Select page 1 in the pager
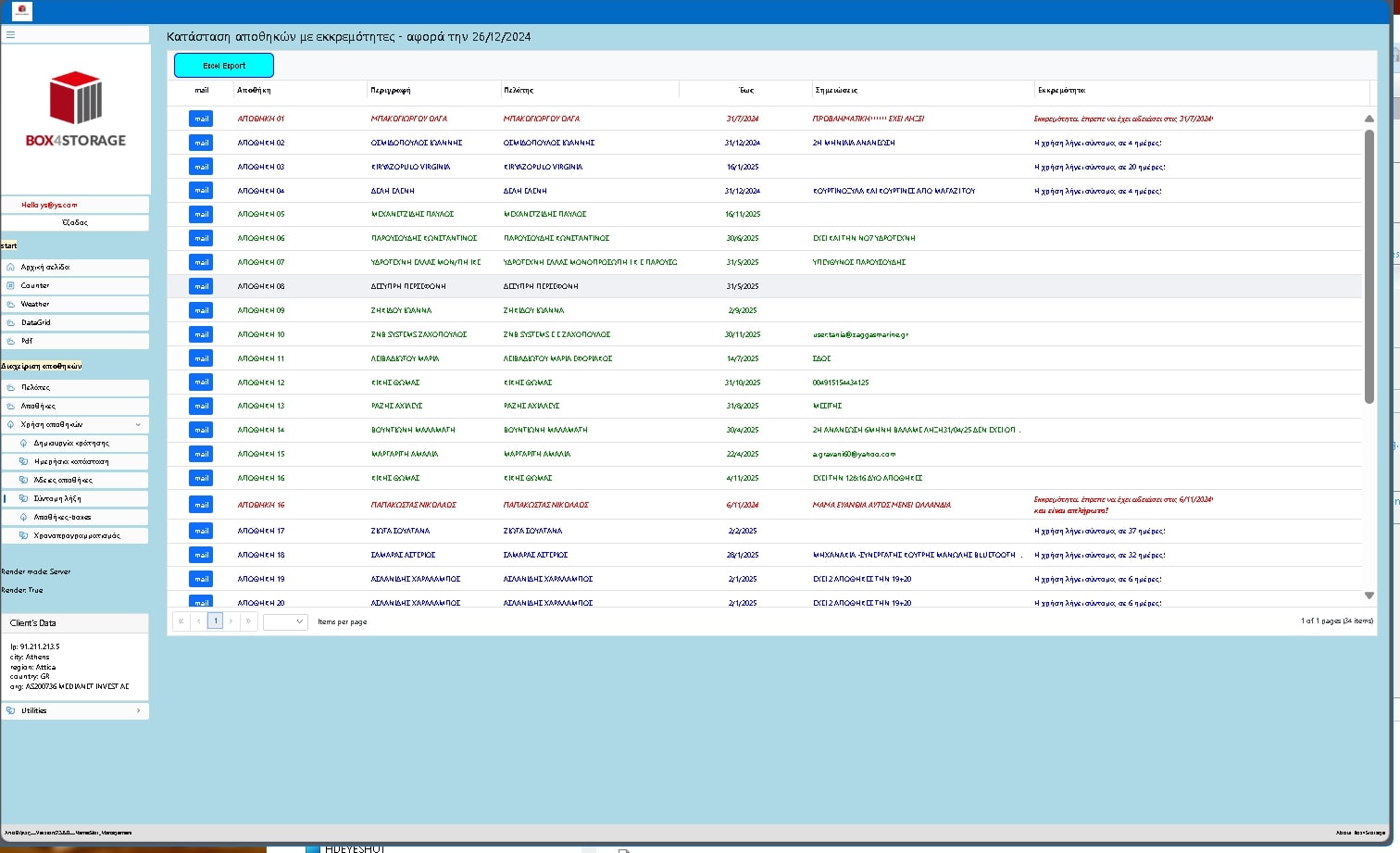The width and height of the screenshot is (1400, 853). 215,621
